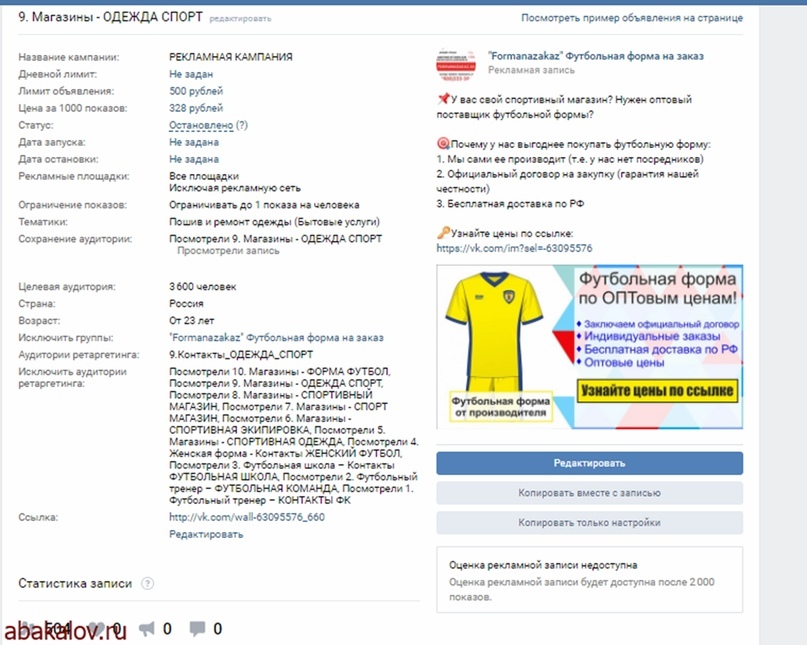
Task: Change the daily limit value Не задан
Action: (191, 74)
